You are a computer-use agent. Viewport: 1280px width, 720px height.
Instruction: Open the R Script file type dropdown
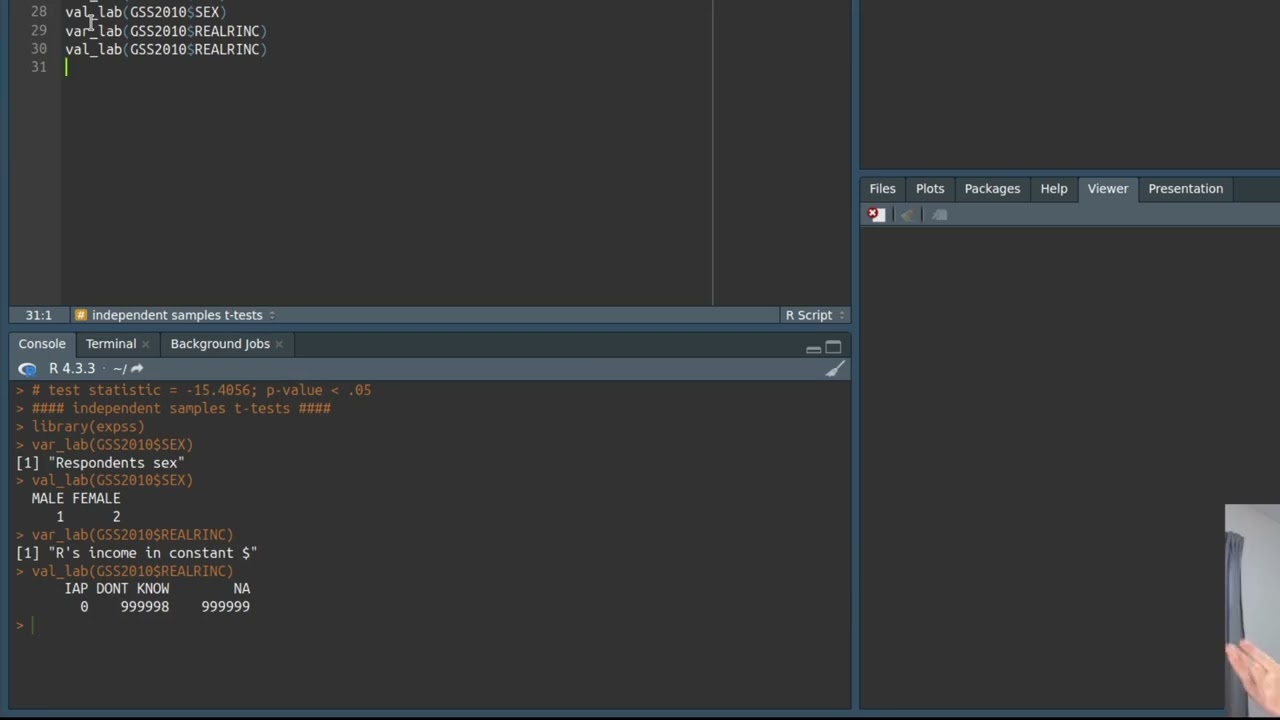coord(814,315)
